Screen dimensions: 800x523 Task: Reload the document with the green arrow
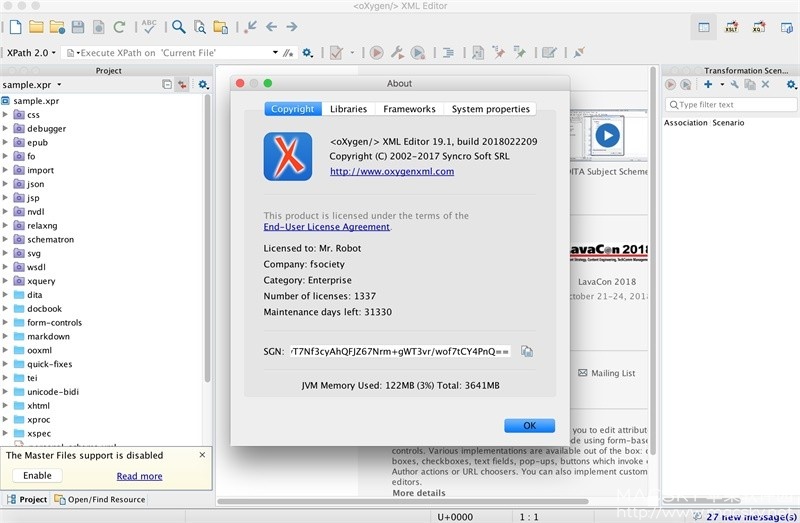[119, 27]
